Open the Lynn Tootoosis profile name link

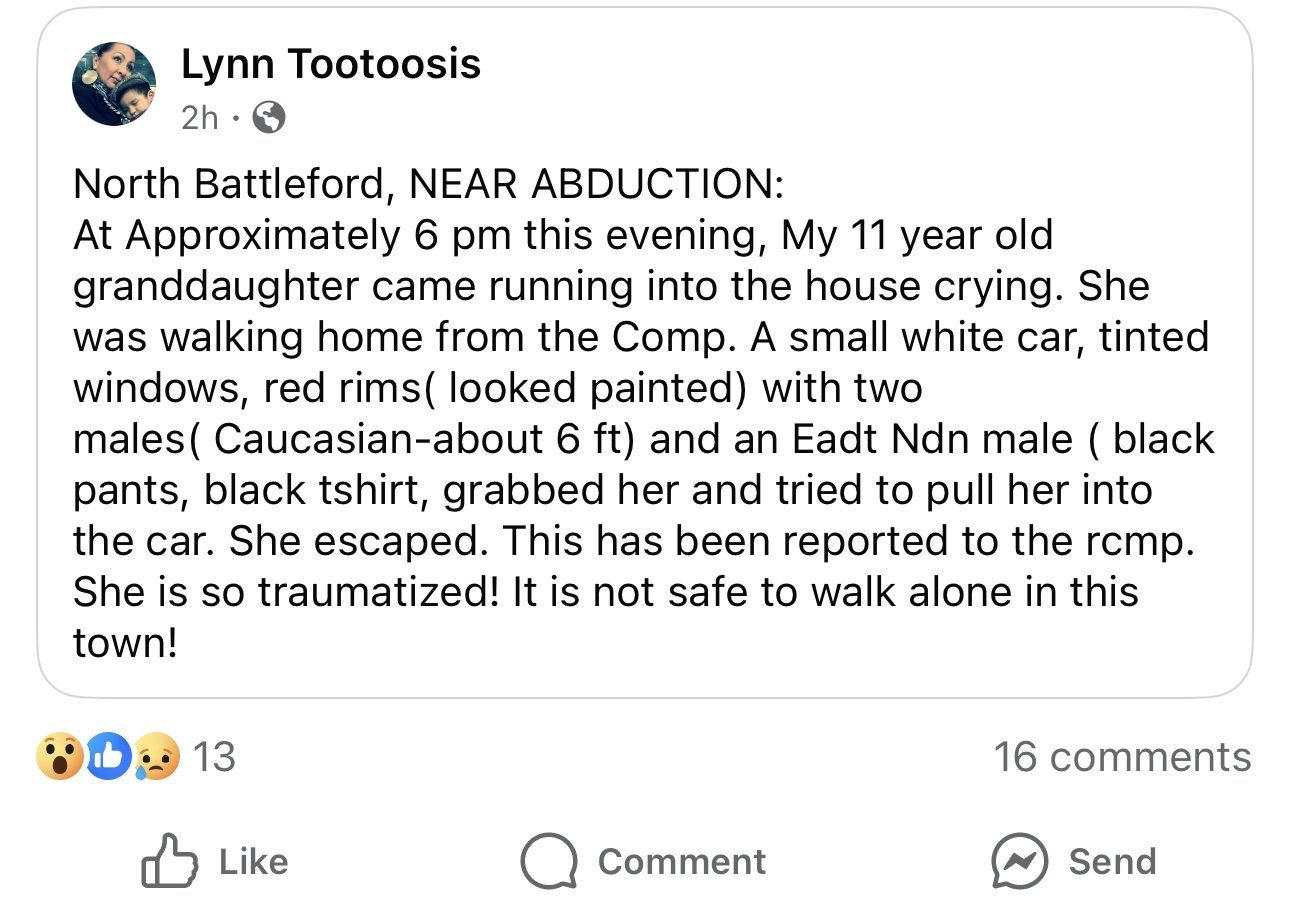(331, 65)
